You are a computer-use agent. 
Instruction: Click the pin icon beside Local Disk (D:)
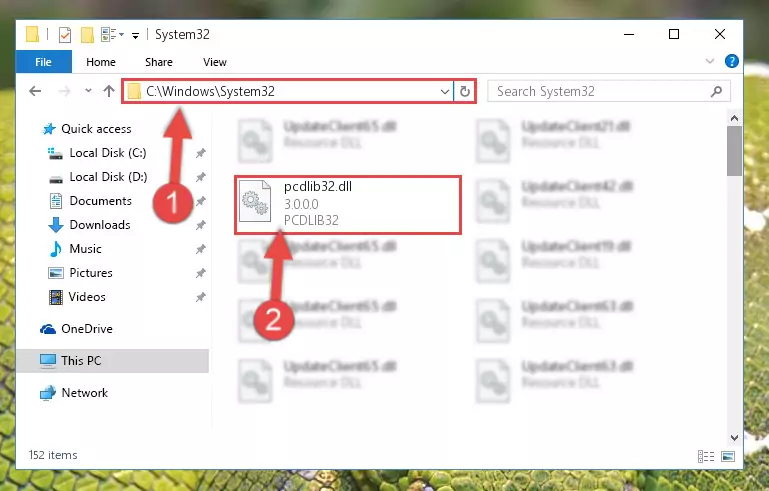click(x=201, y=177)
